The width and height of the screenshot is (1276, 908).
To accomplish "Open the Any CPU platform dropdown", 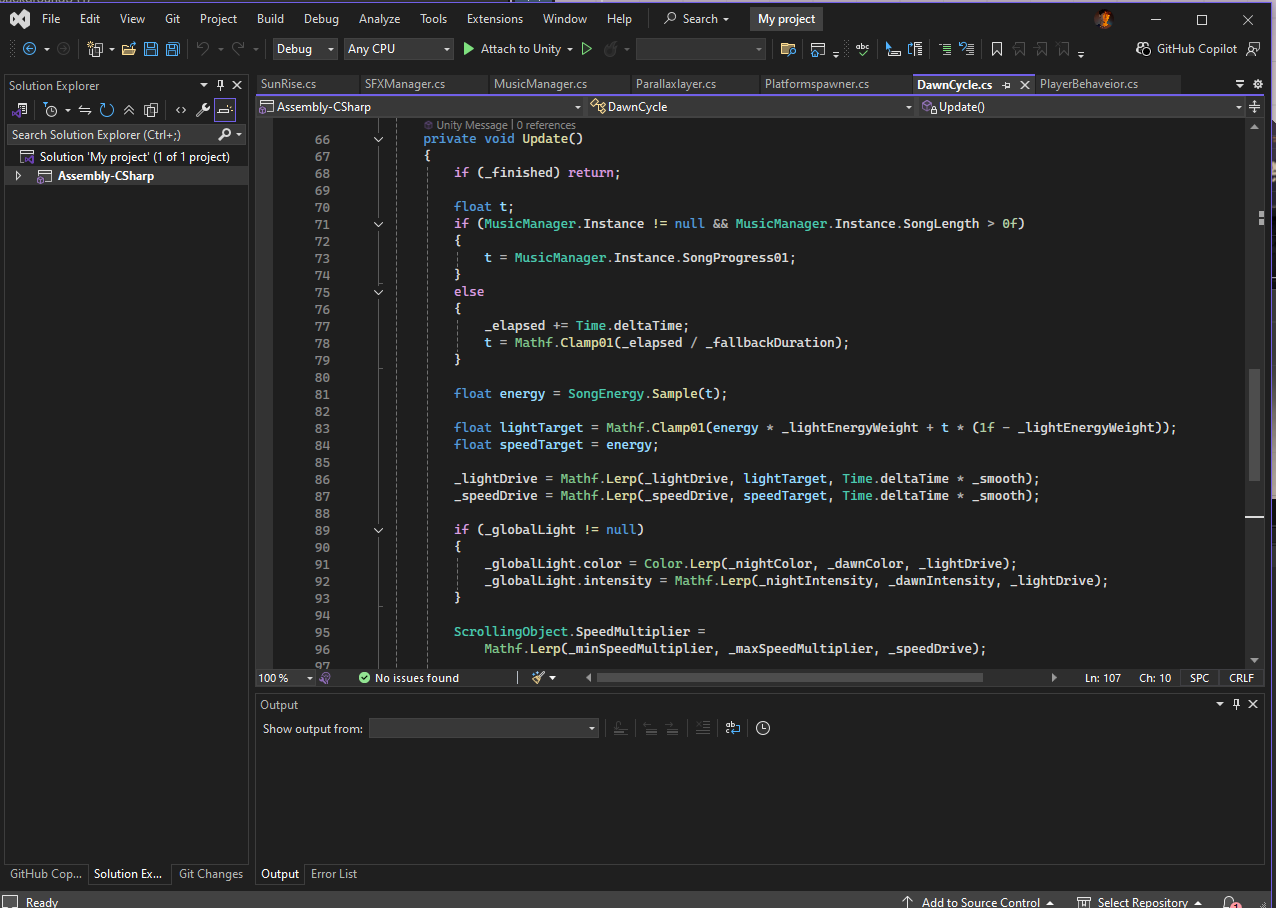I will [x=399, y=49].
